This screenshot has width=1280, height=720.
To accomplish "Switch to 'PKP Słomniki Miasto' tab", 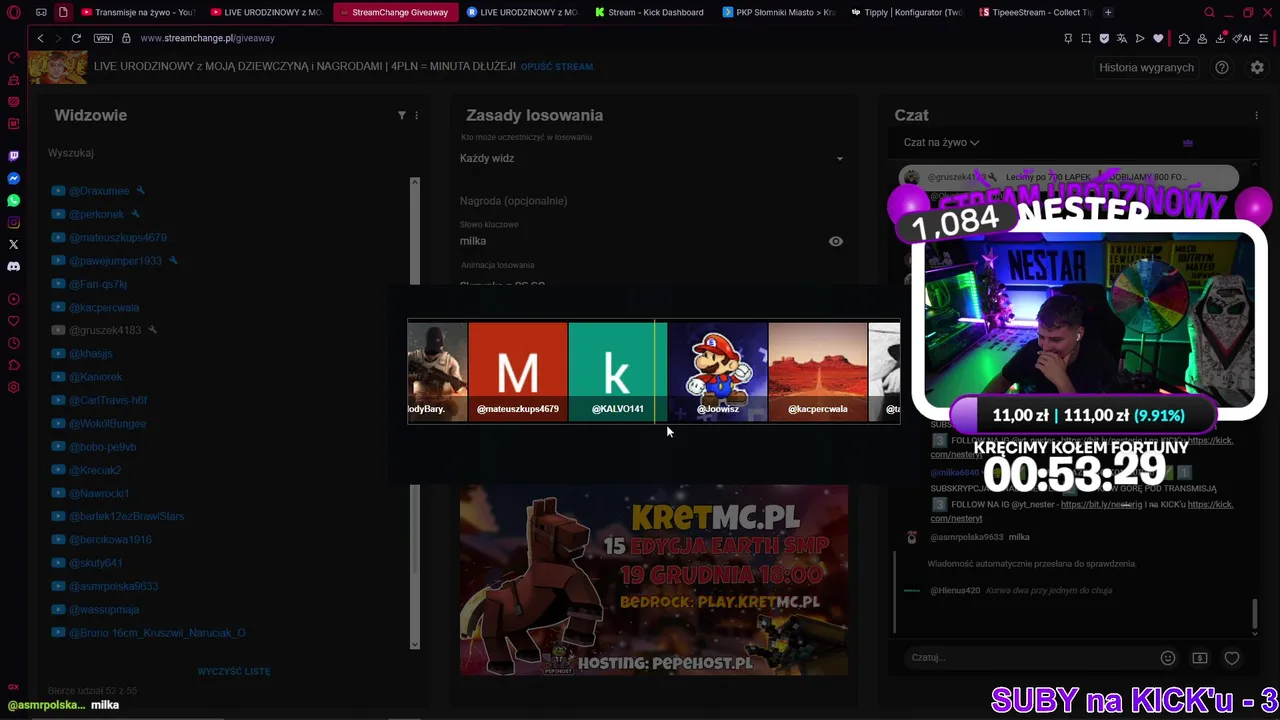I will coord(777,12).
